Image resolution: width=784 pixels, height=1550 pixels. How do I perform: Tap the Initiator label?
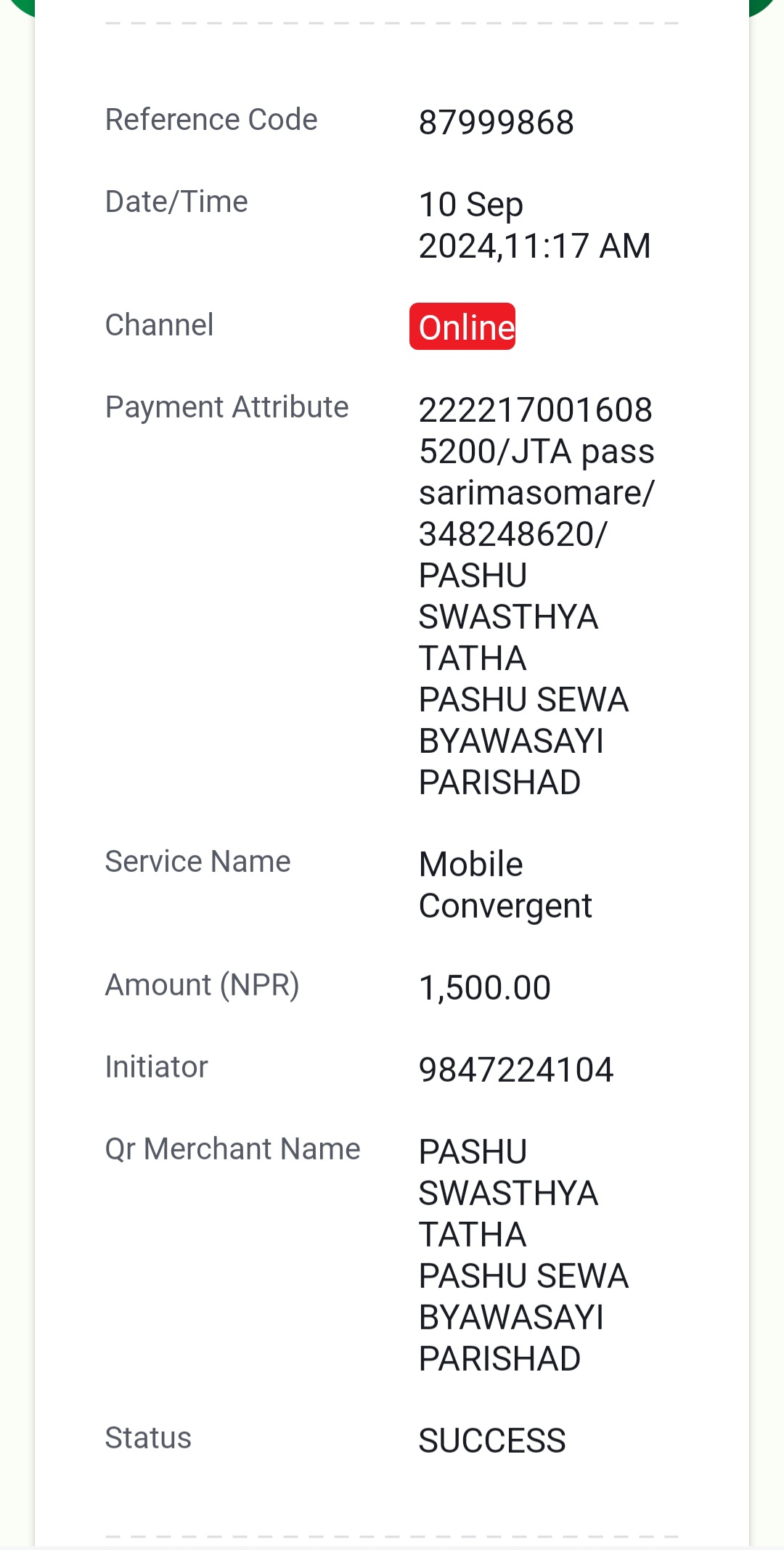point(157,1067)
